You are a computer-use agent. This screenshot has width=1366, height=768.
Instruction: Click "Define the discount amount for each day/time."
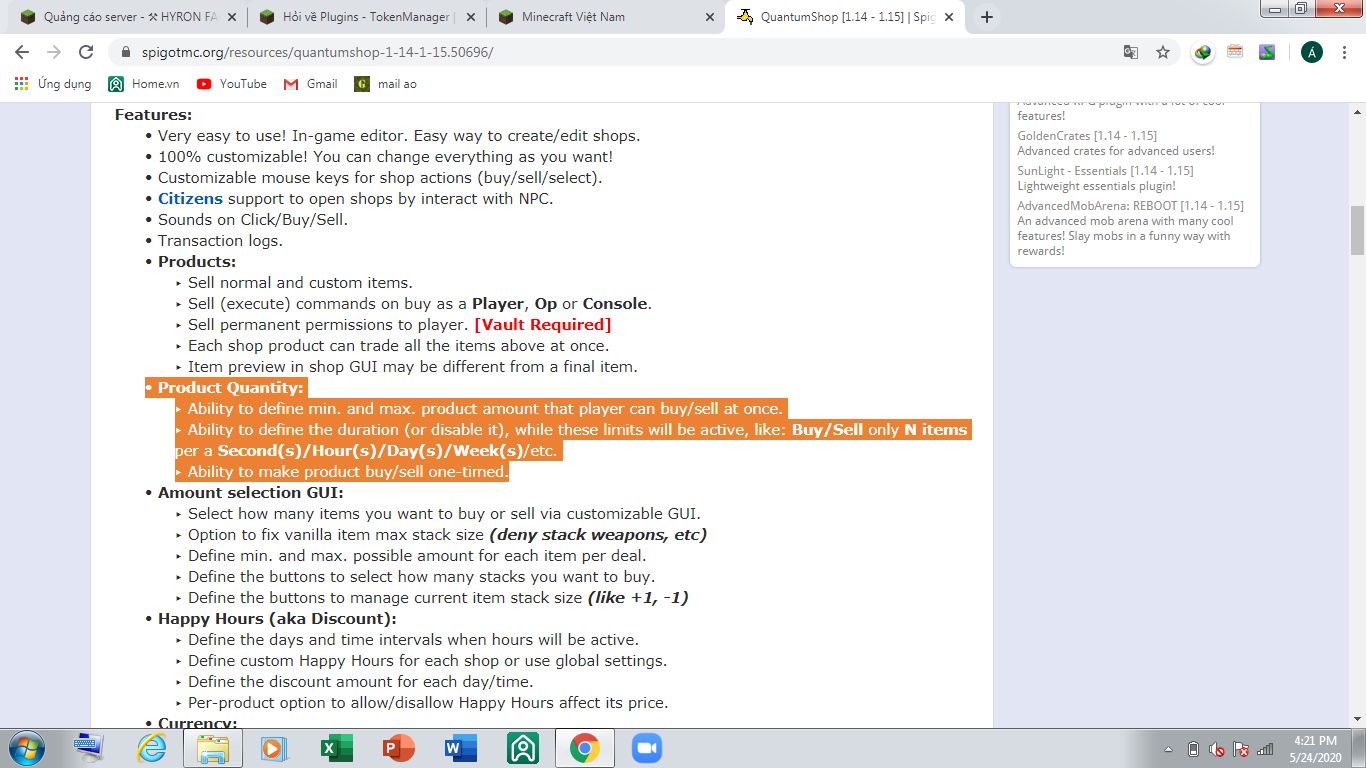pyautogui.click(x=360, y=682)
